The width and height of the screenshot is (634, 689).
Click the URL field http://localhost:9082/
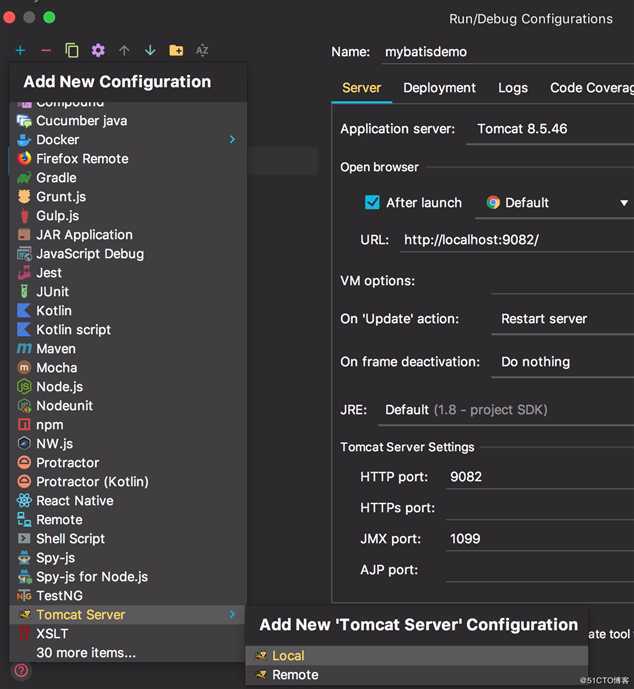tap(517, 240)
